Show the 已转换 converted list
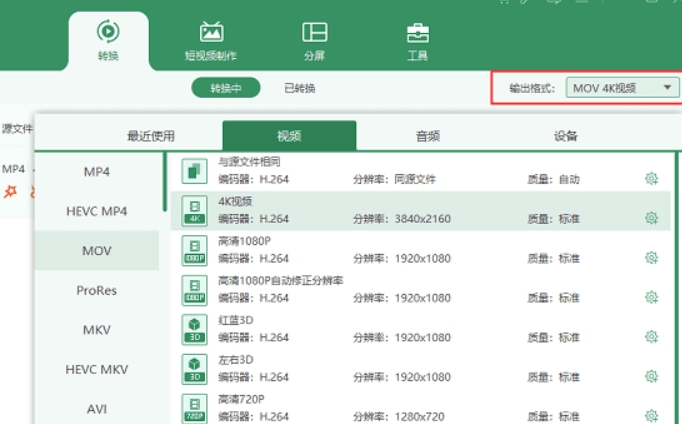The height and width of the screenshot is (424, 682). pyautogui.click(x=300, y=88)
